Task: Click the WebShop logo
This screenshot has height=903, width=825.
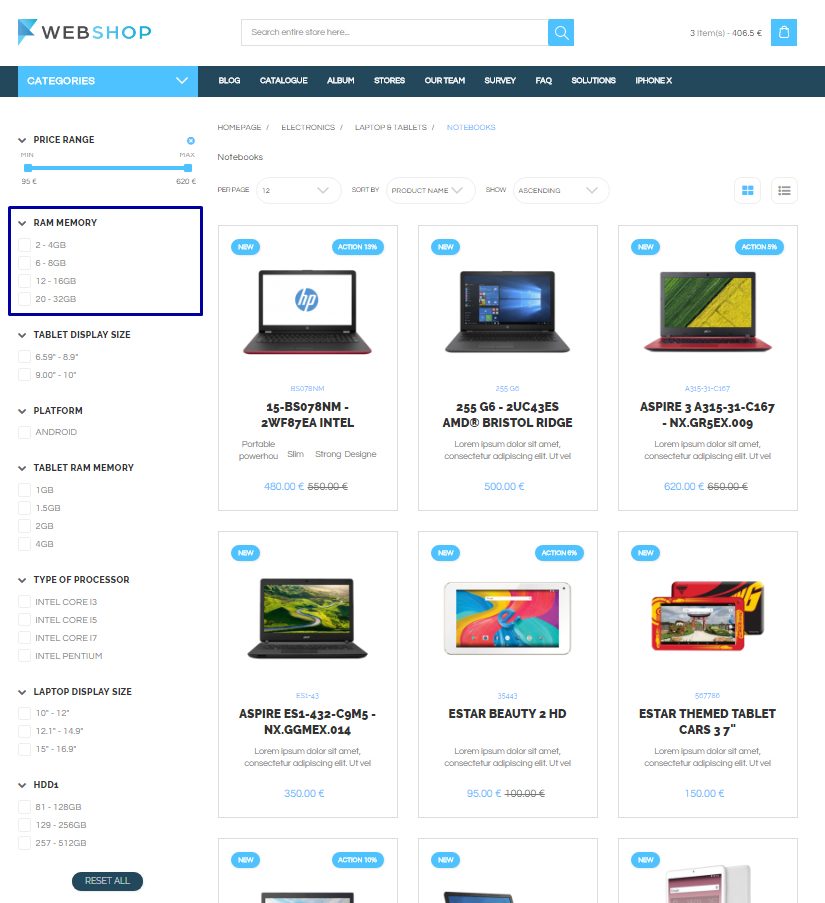Action: [x=85, y=32]
